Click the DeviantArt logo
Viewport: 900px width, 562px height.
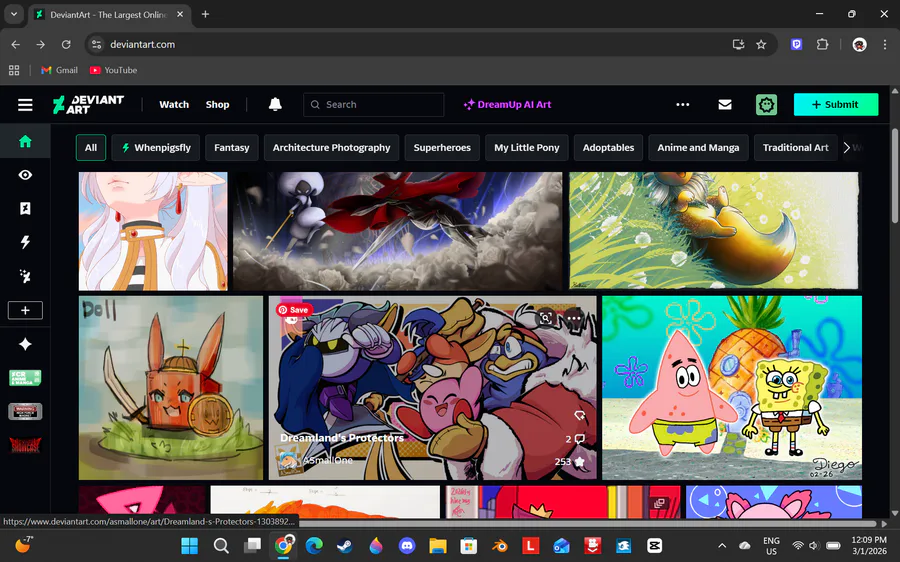pyautogui.click(x=88, y=104)
